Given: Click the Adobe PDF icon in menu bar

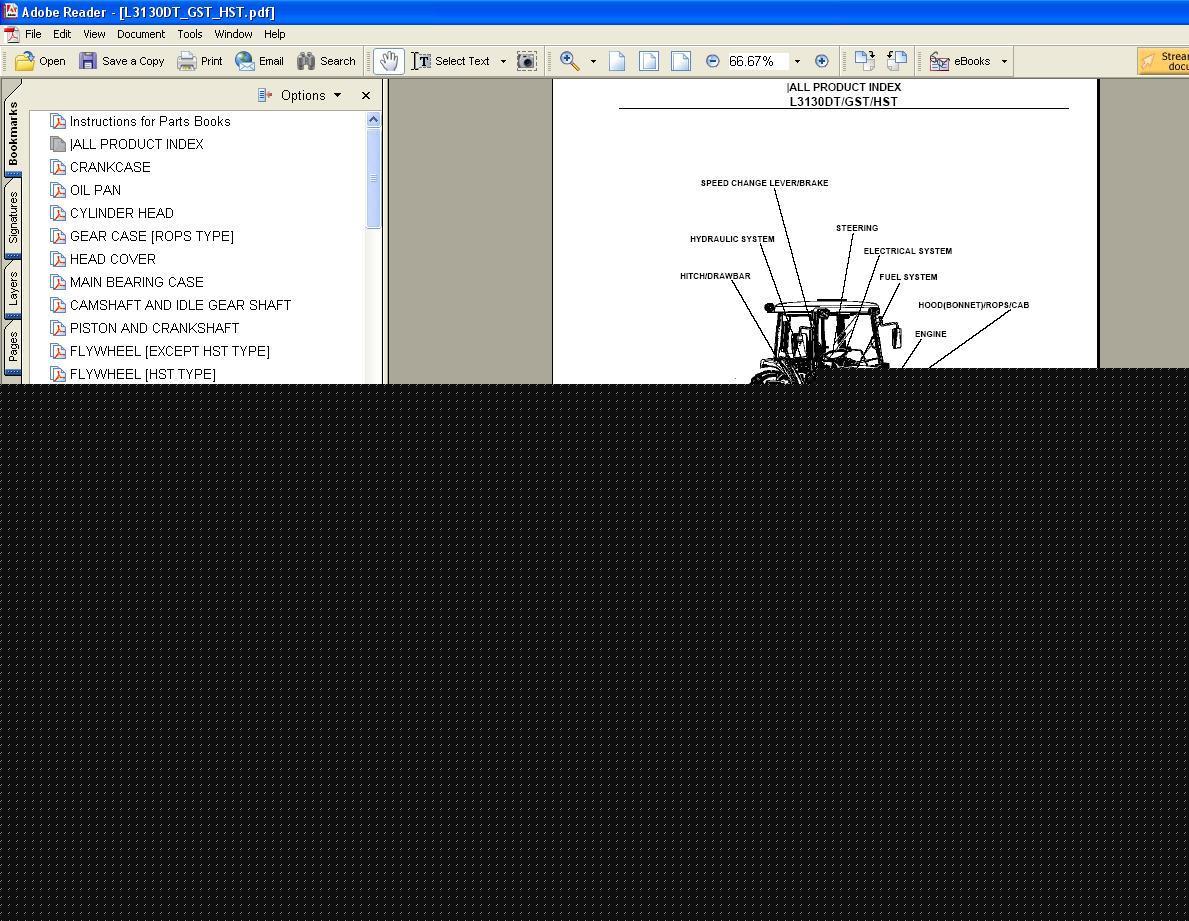Looking at the screenshot, I should [11, 34].
